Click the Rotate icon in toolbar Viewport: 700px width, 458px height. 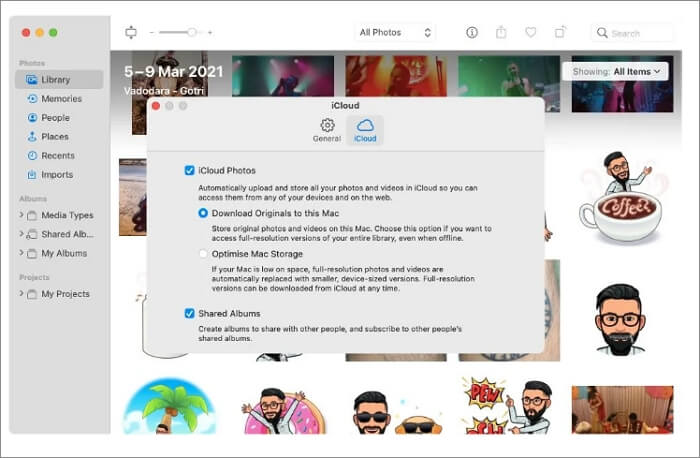tap(560, 32)
